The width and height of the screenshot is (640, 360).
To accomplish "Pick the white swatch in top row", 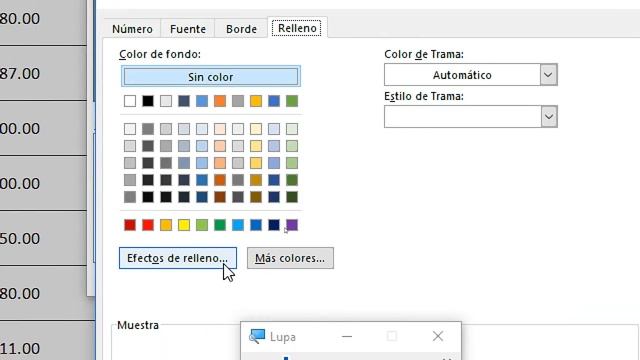I will tap(130, 101).
